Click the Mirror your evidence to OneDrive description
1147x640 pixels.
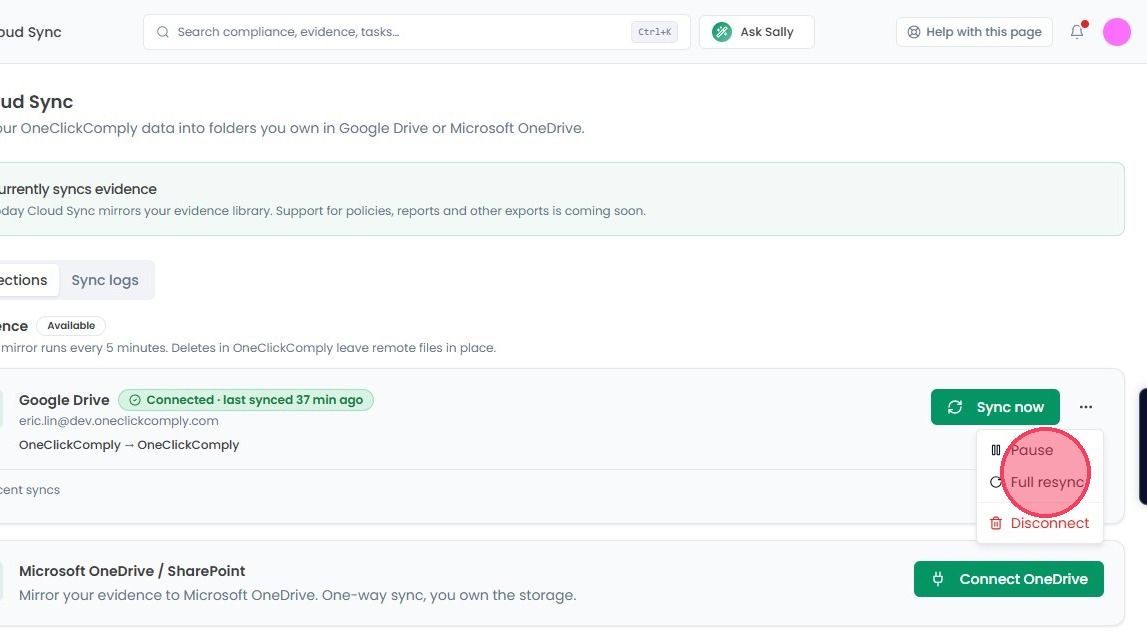[x=298, y=595]
